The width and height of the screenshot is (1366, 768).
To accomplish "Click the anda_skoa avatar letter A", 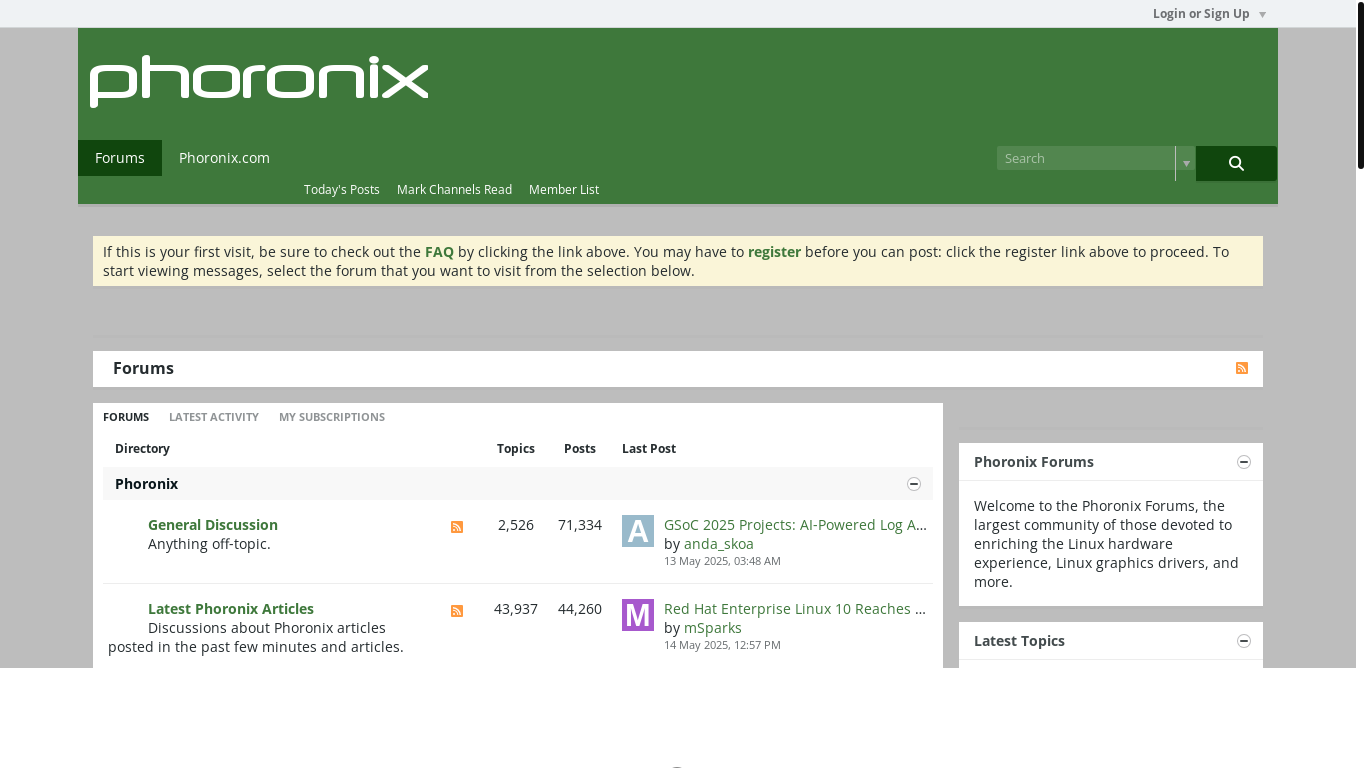I will point(638,531).
